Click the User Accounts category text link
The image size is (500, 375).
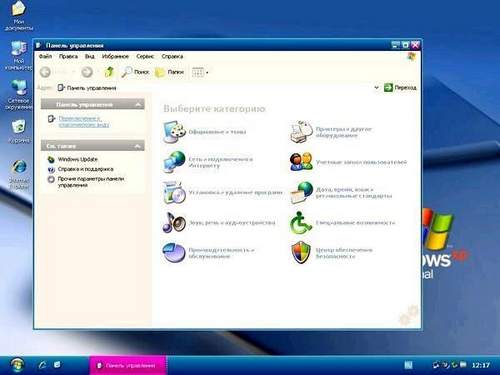[361, 162]
